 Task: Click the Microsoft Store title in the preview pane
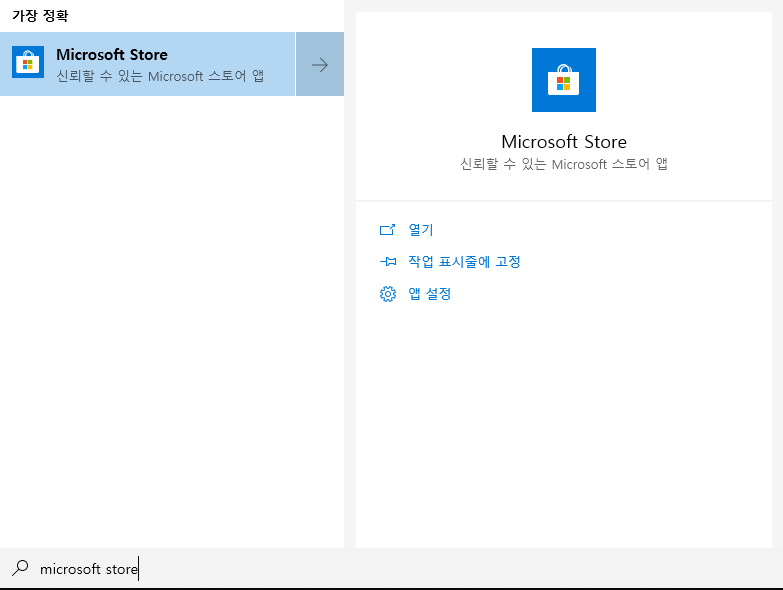click(564, 142)
